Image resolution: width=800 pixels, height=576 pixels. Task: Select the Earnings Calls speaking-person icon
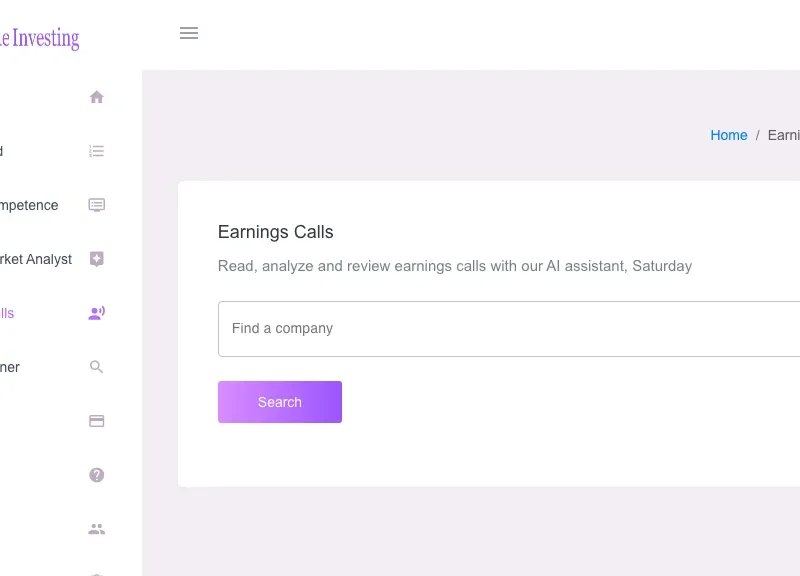[x=96, y=313]
